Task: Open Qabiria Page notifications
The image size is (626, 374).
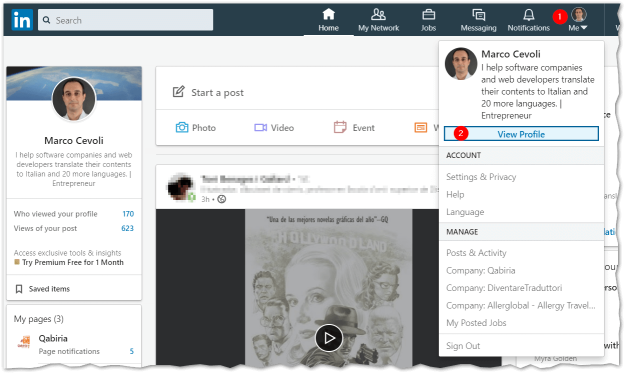Action: [69, 351]
